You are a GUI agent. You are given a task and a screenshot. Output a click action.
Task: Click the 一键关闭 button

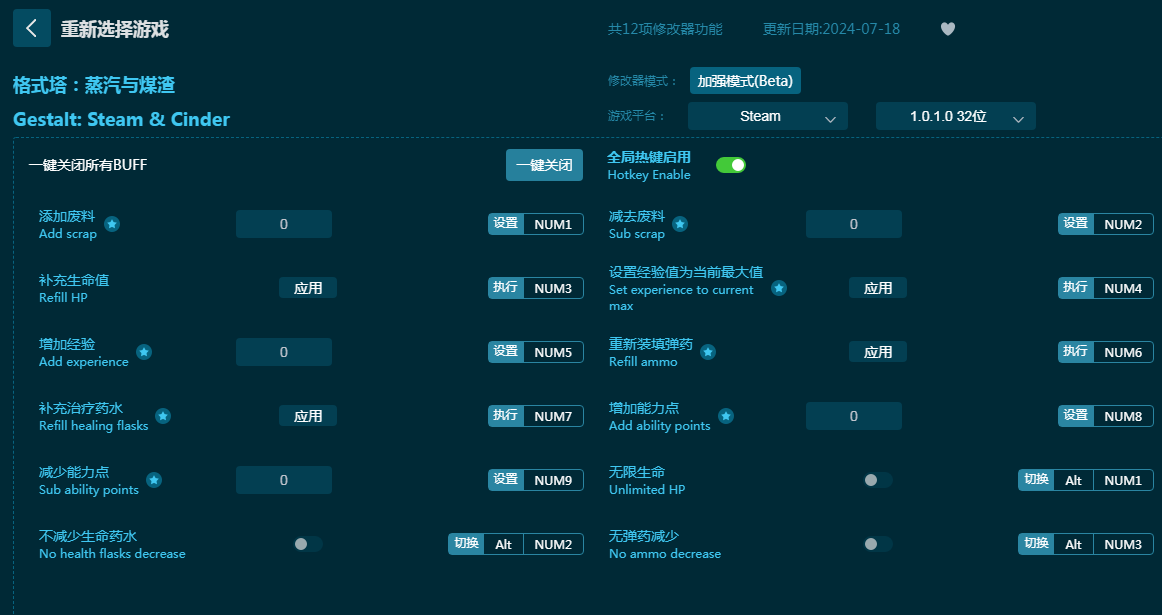coord(545,165)
